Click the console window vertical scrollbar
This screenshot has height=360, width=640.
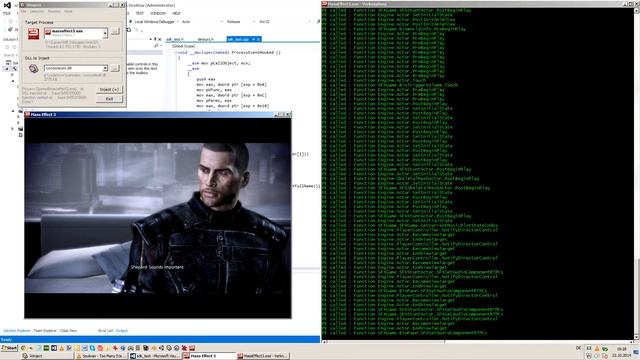[637, 174]
